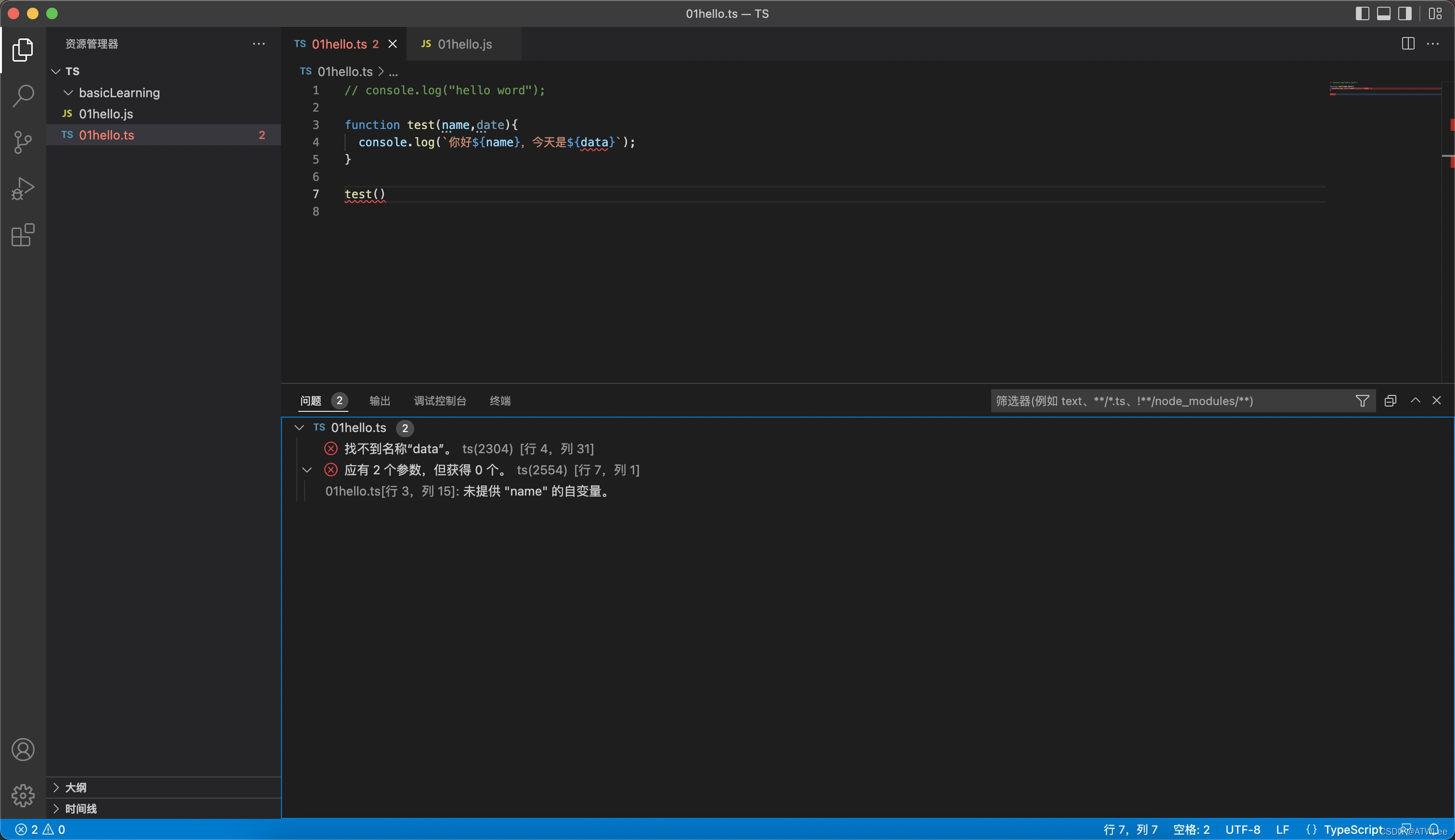Collapse the 01hello.ts problems group
The image size is (1455, 840).
[x=299, y=428]
